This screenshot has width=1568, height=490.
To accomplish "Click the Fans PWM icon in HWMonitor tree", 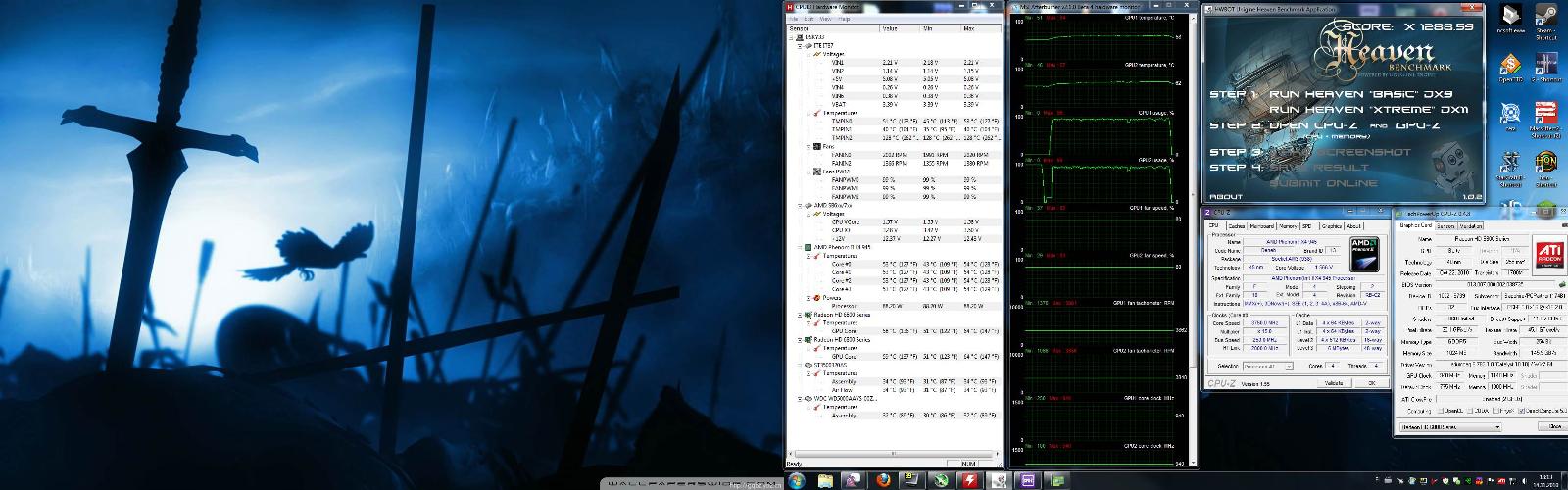I will (817, 171).
